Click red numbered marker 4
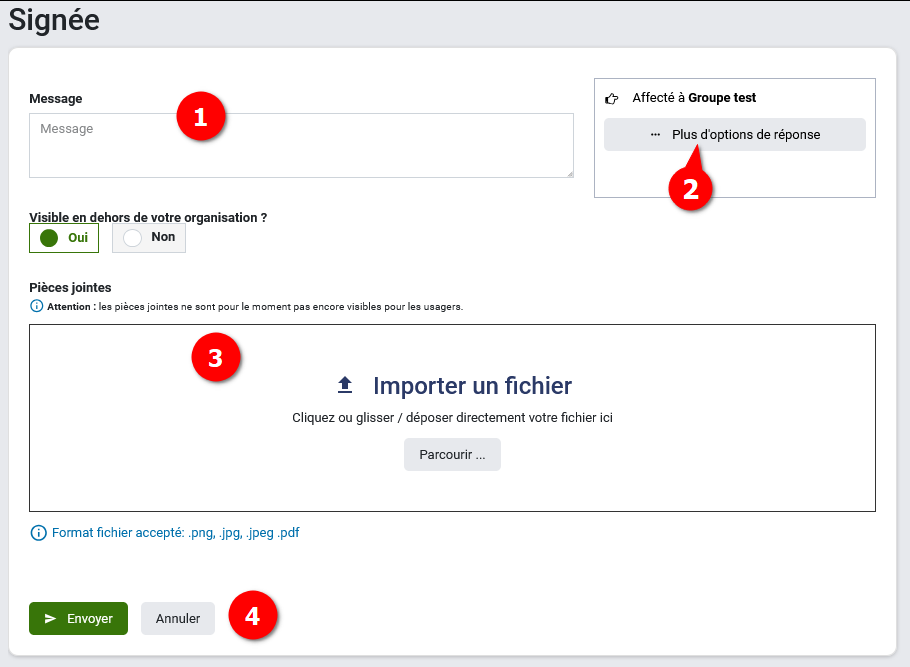This screenshot has width=910, height=667. coord(253,616)
